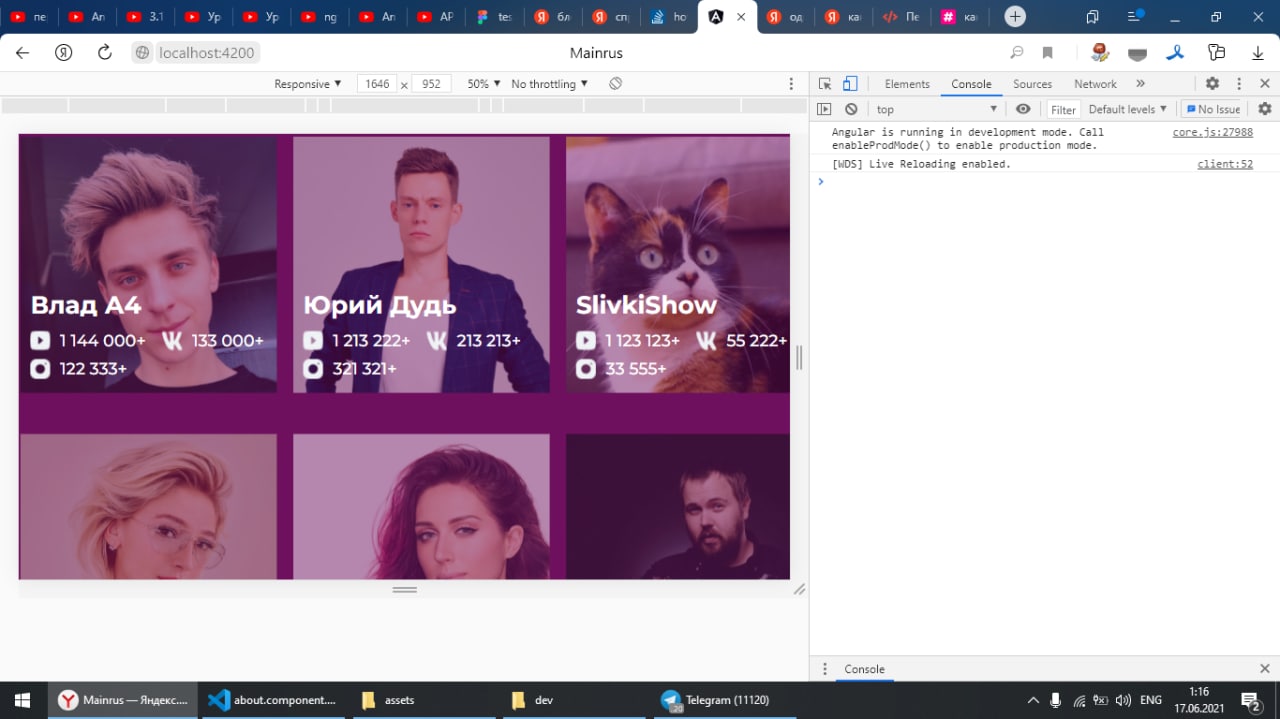Image resolution: width=1280 pixels, height=719 pixels.
Task: Reload the localhost page
Action: tap(105, 53)
